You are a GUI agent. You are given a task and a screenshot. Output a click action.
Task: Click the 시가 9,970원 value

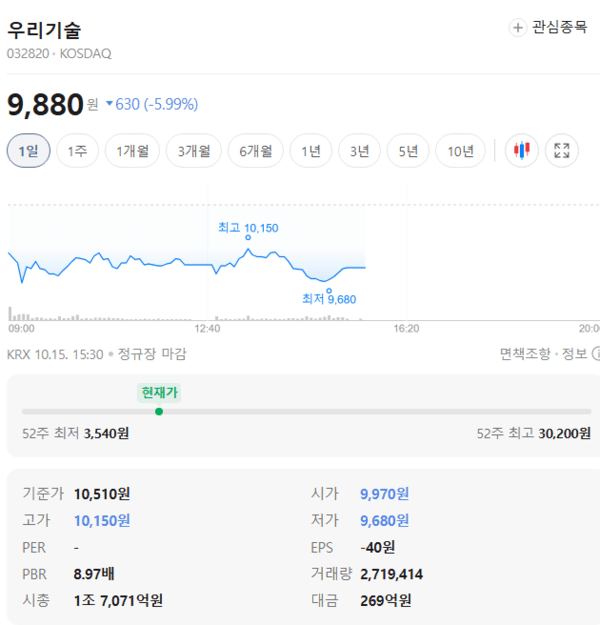[384, 494]
